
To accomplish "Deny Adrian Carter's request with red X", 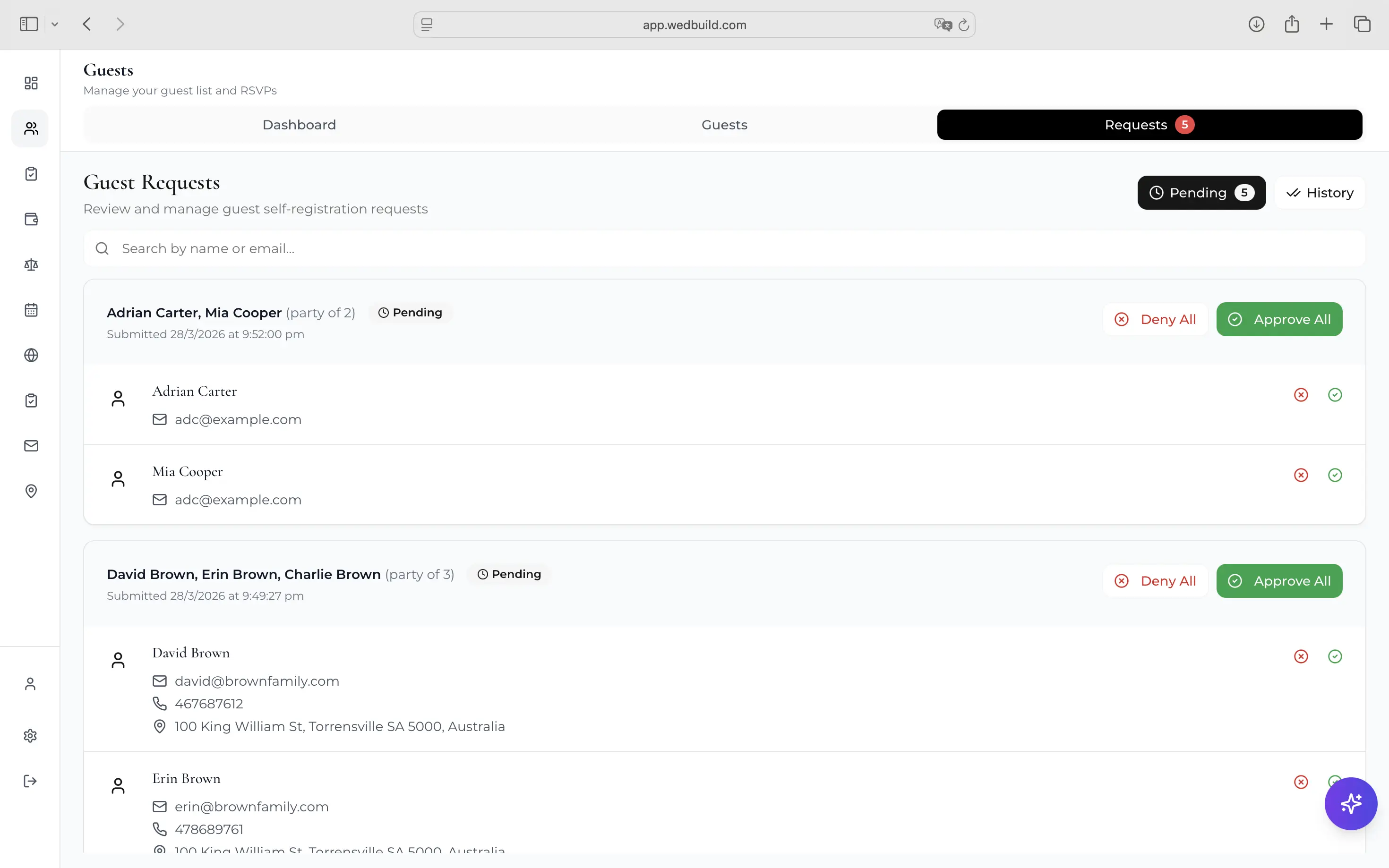I will 1301,395.
